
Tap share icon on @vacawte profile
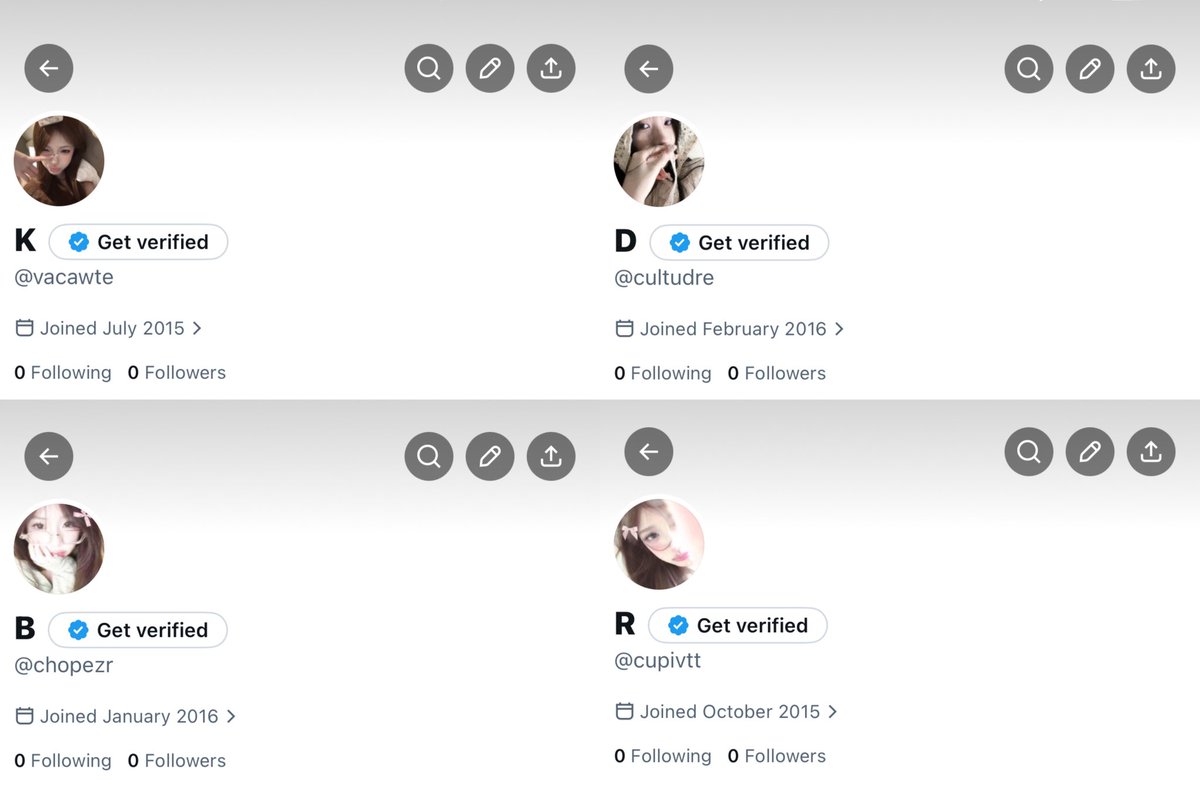pyautogui.click(x=551, y=68)
